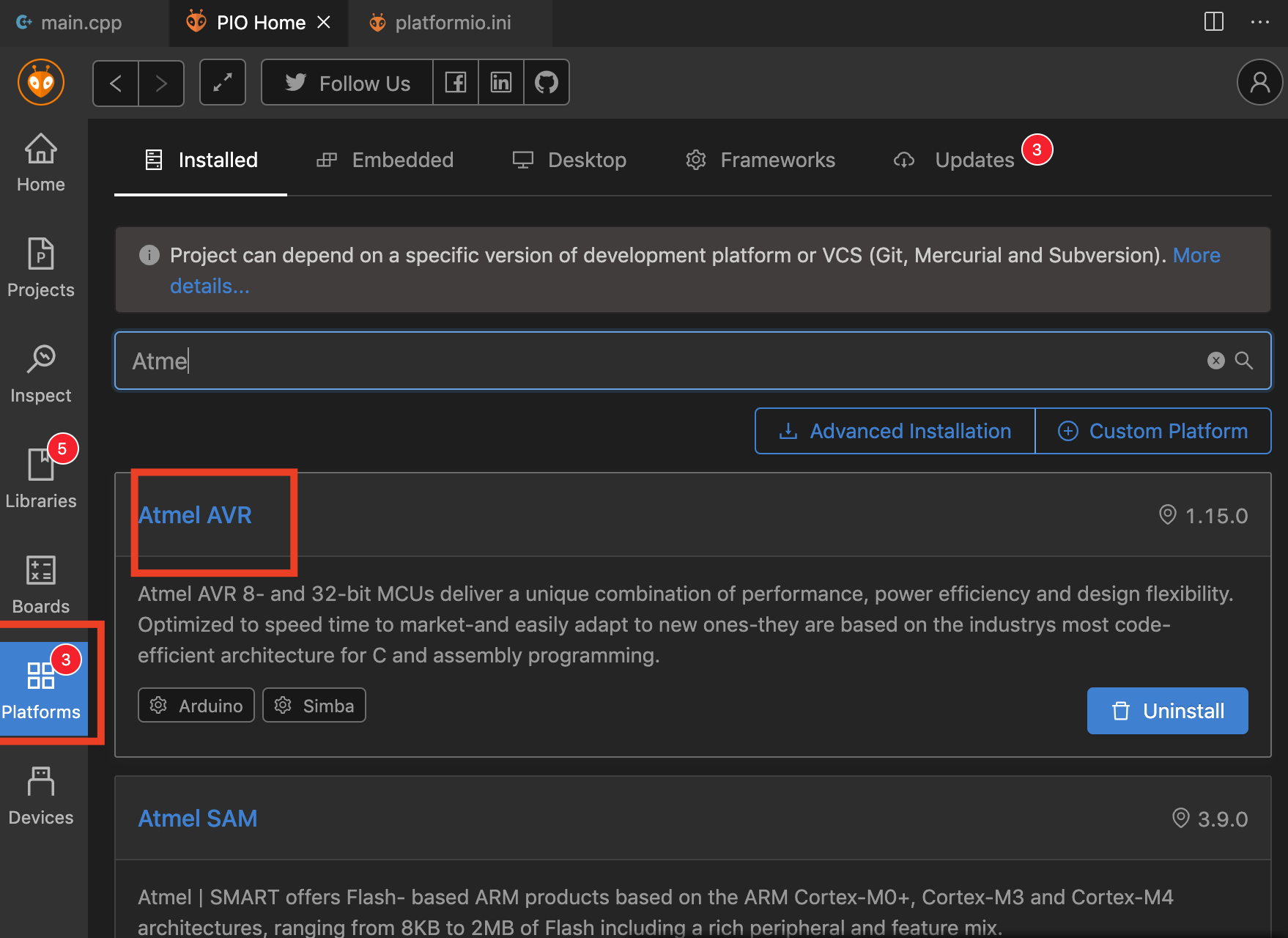This screenshot has height=938, width=1288.
Task: Open Projects in the sidebar
Action: (x=41, y=268)
